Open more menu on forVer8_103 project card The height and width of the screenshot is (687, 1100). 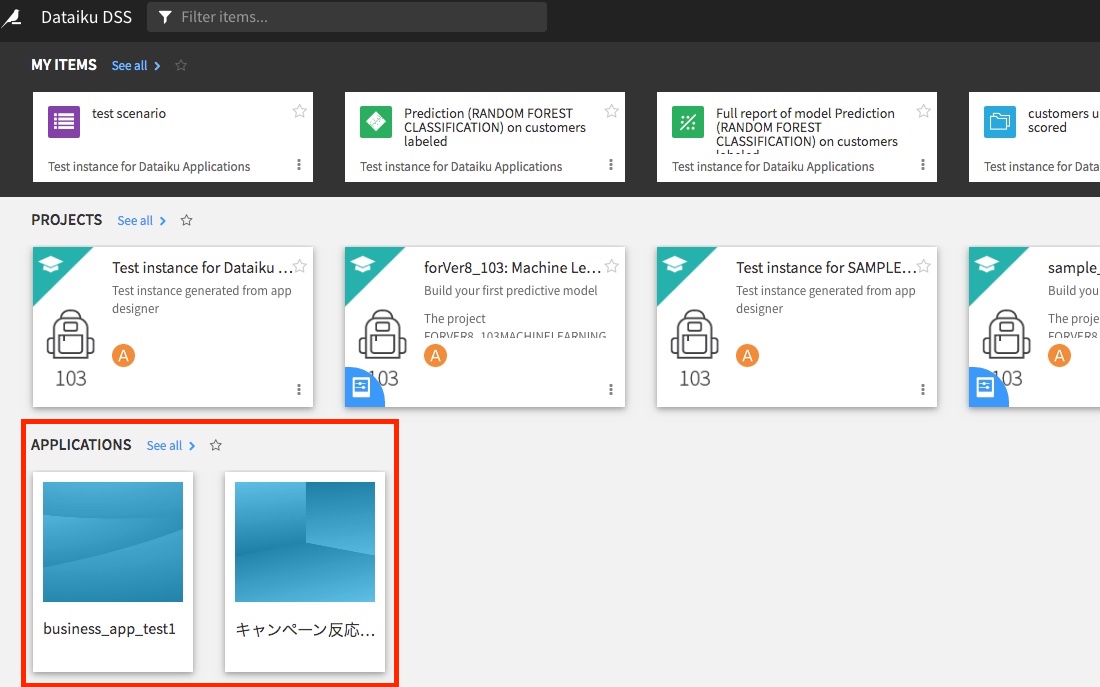point(611,389)
